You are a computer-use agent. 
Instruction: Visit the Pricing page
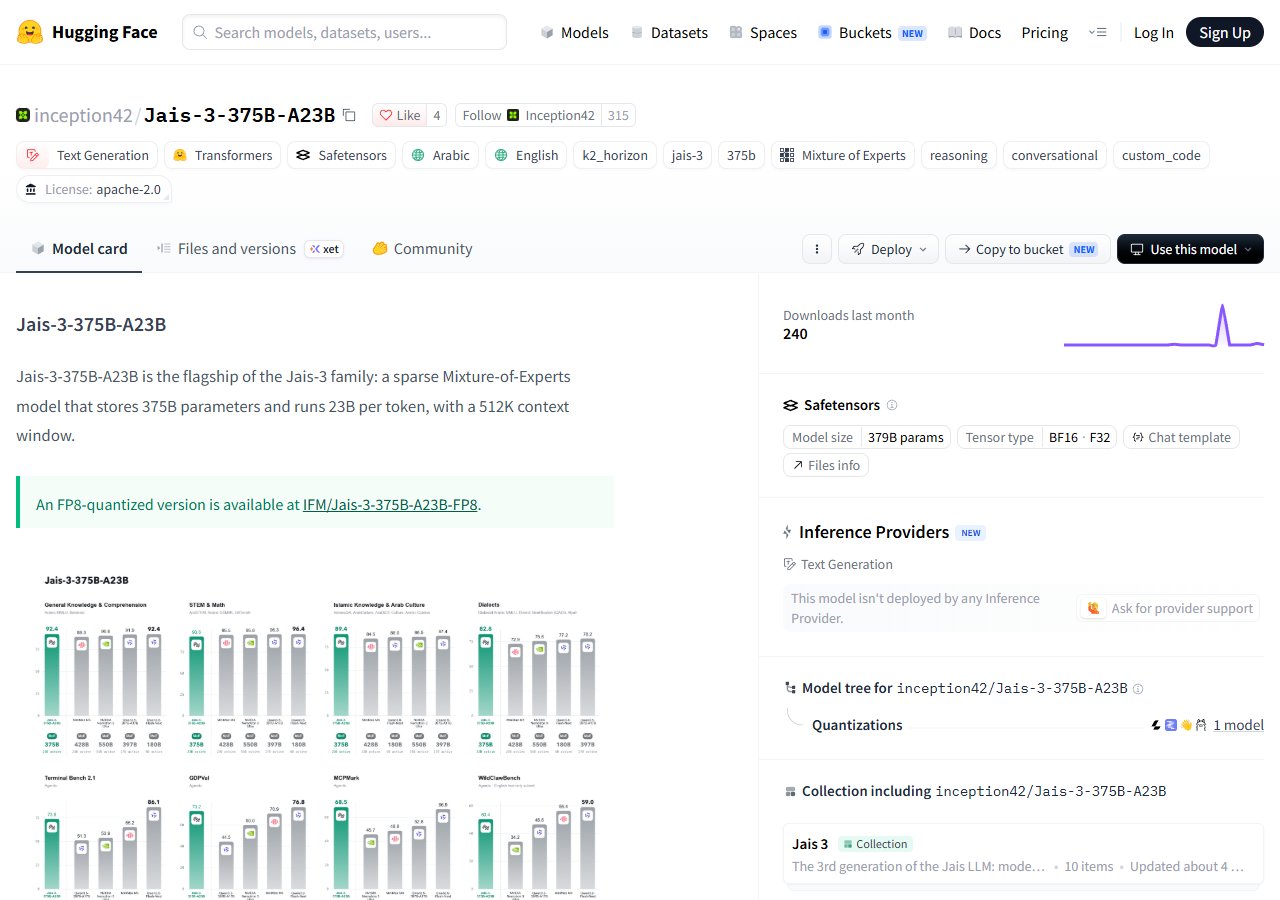tap(1044, 32)
